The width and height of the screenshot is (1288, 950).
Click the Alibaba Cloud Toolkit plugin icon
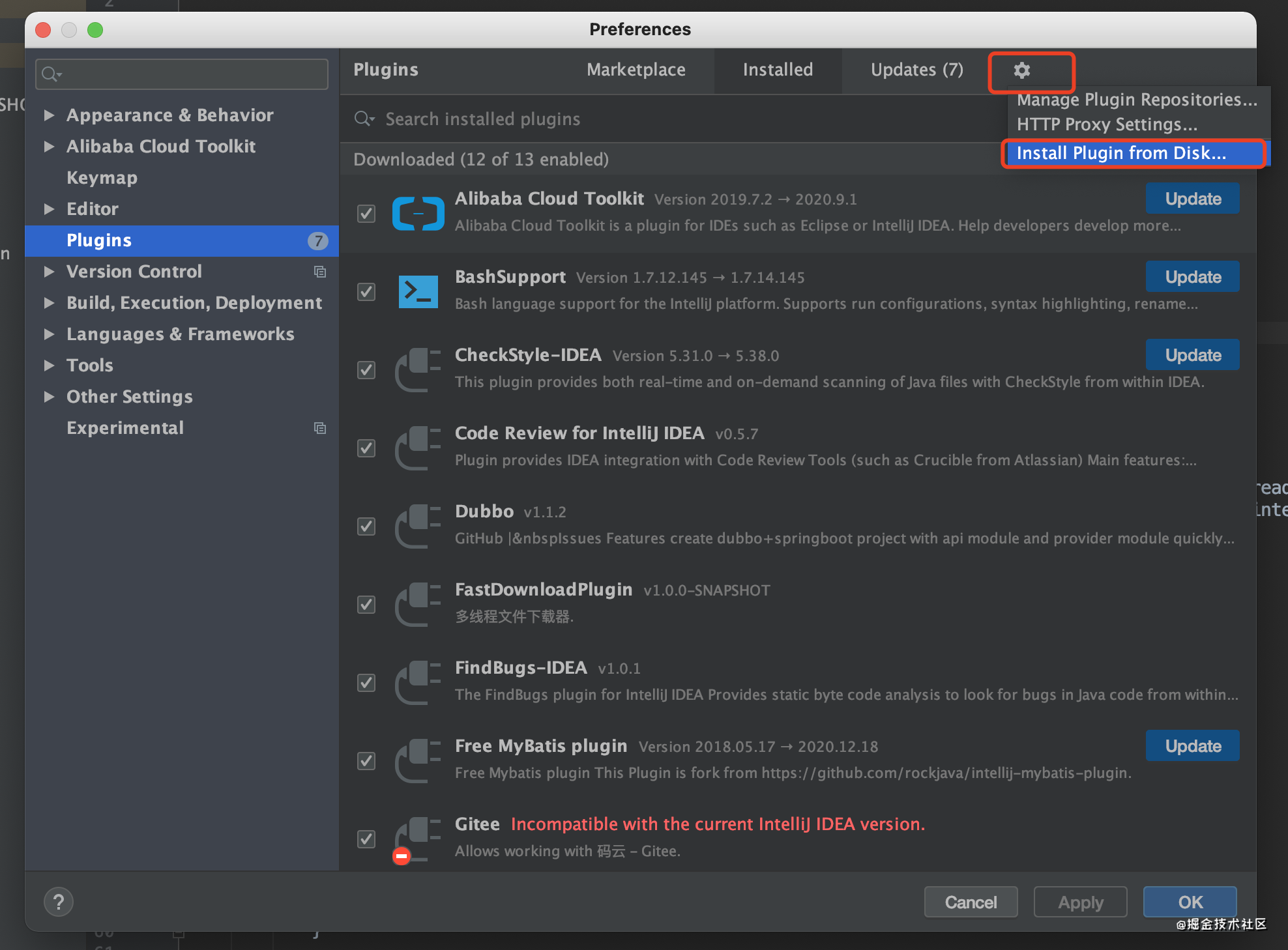[418, 214]
